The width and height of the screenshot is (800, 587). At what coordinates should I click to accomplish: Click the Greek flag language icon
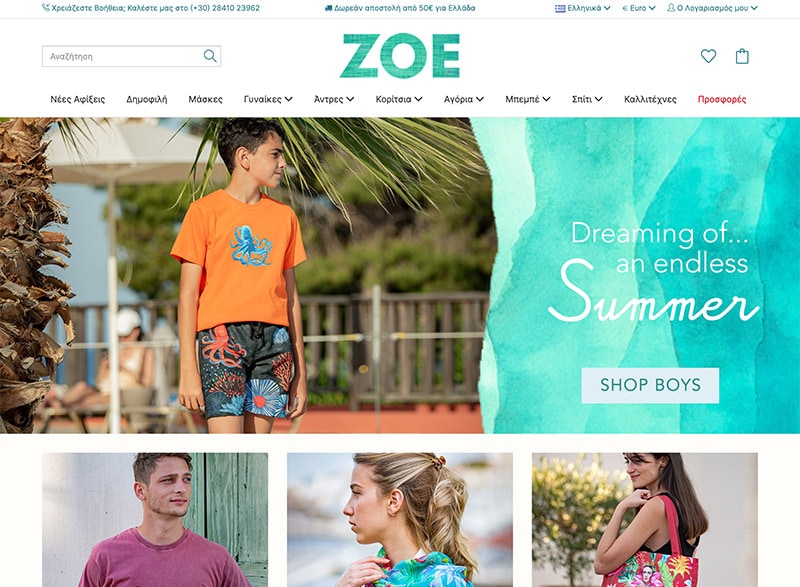tap(560, 8)
